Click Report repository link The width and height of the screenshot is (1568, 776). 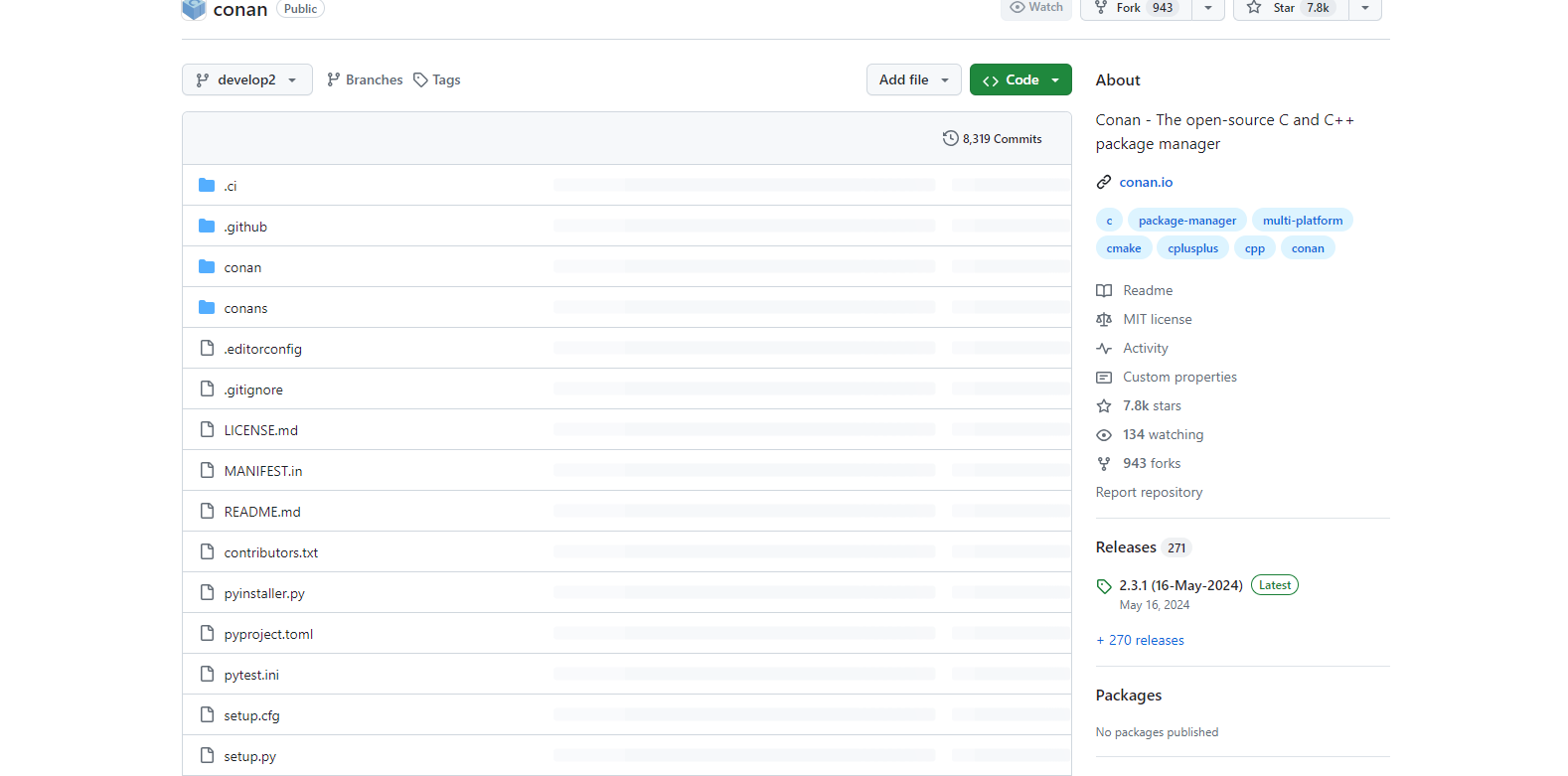click(1149, 492)
